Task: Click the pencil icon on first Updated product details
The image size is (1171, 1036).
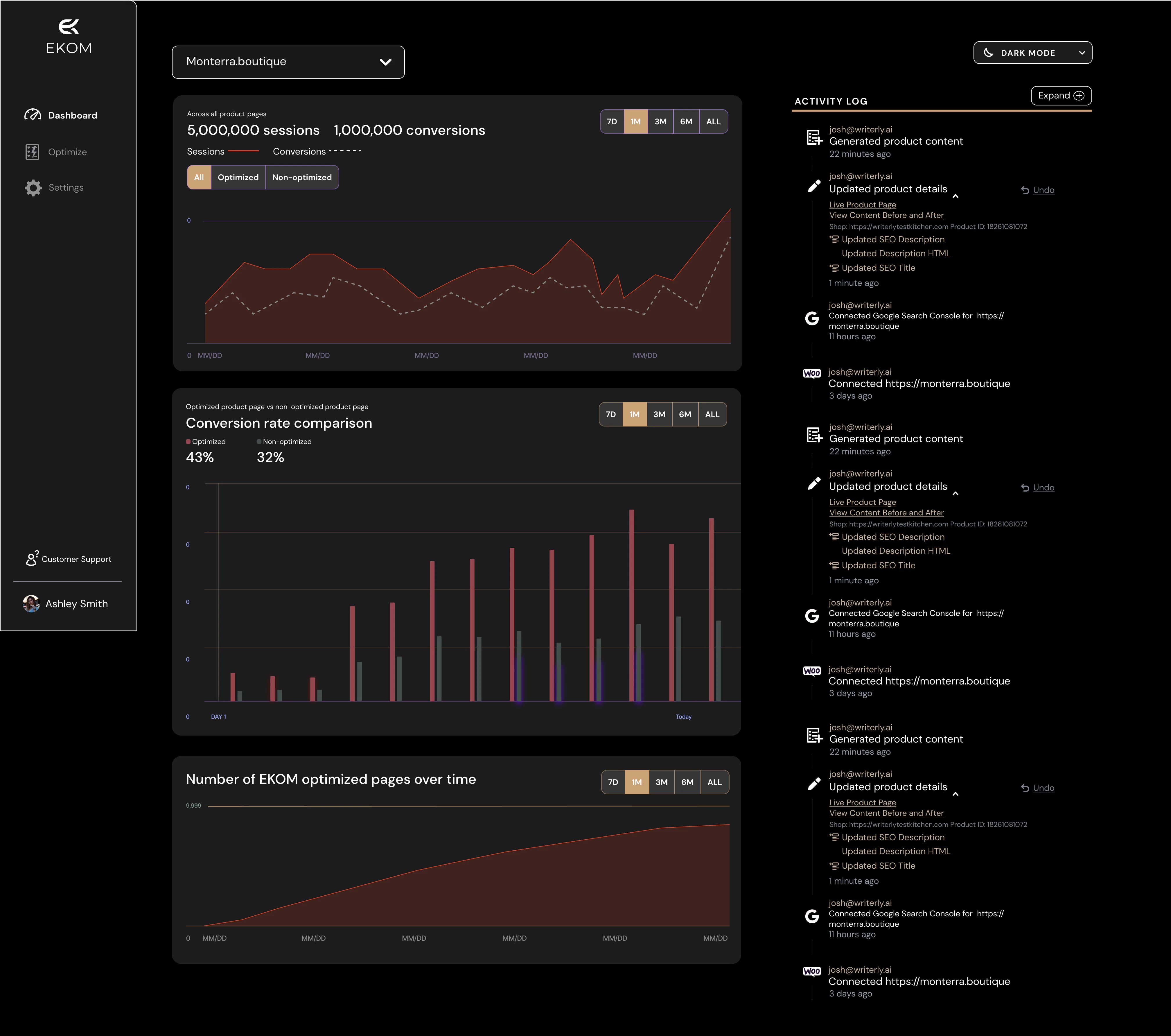Action: point(813,186)
